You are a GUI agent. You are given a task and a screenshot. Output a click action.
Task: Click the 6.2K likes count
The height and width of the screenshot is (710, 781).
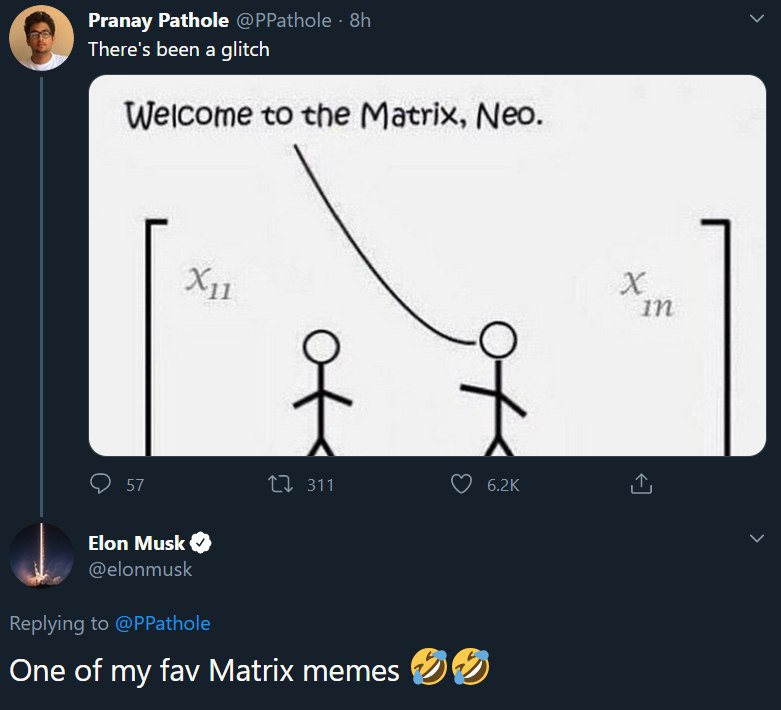point(503,485)
